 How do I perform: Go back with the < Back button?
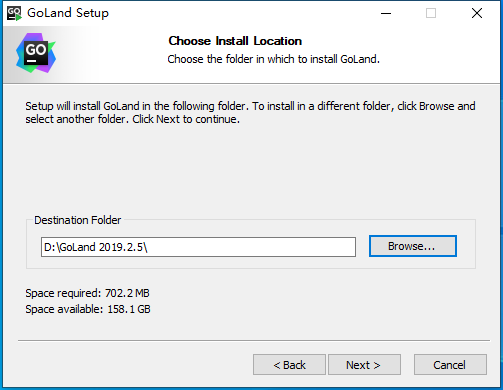point(289,365)
